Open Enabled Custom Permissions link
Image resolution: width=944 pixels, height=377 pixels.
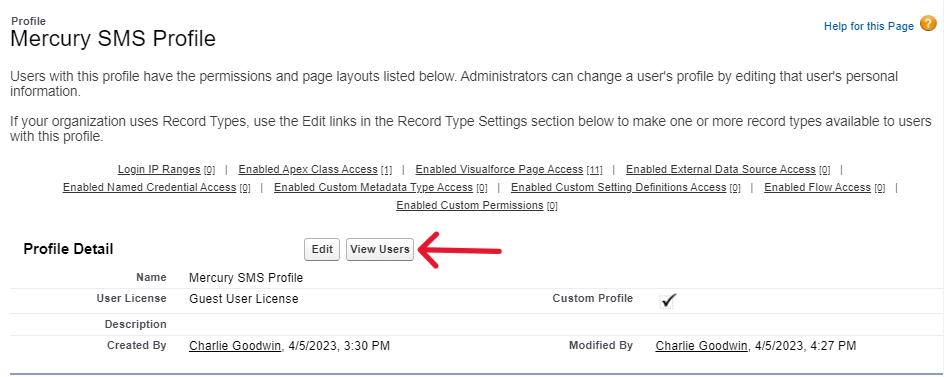click(x=470, y=205)
